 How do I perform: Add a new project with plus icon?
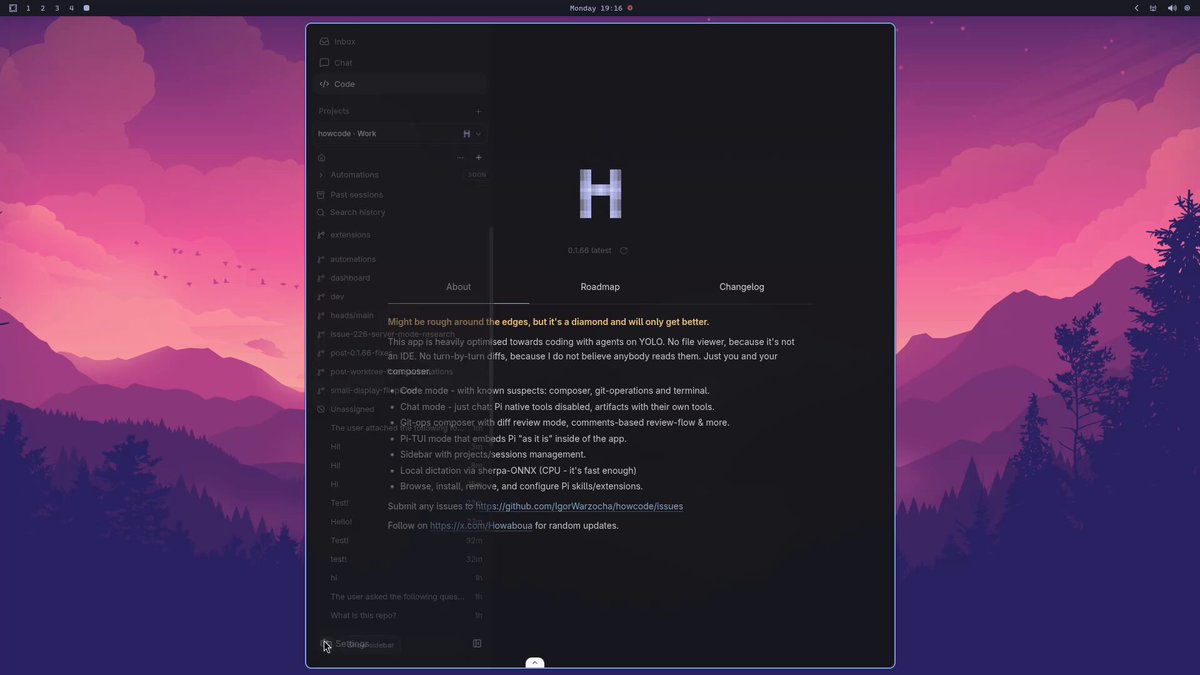(478, 111)
